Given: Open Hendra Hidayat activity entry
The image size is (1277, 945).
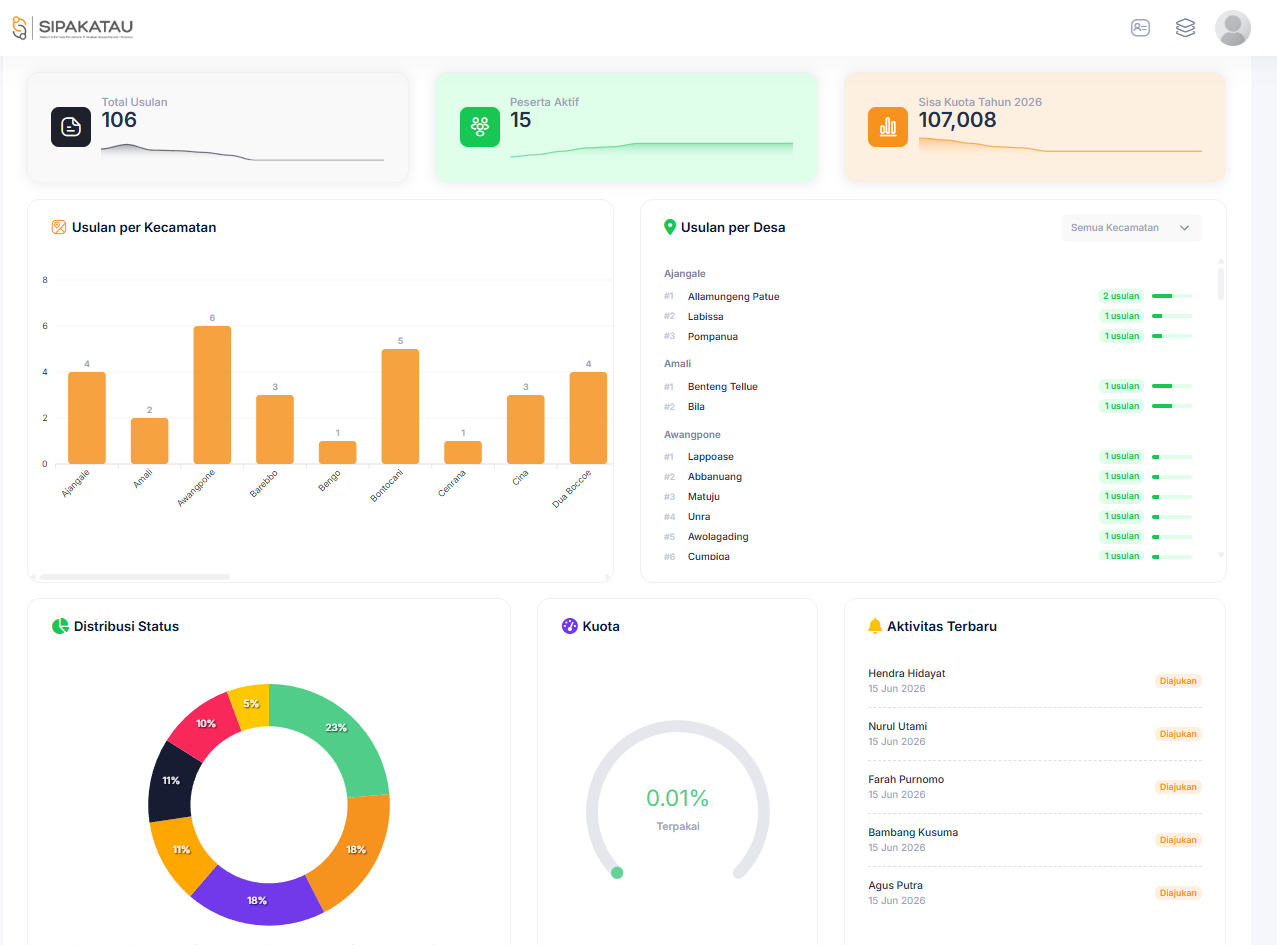Looking at the screenshot, I should tap(1035, 681).
